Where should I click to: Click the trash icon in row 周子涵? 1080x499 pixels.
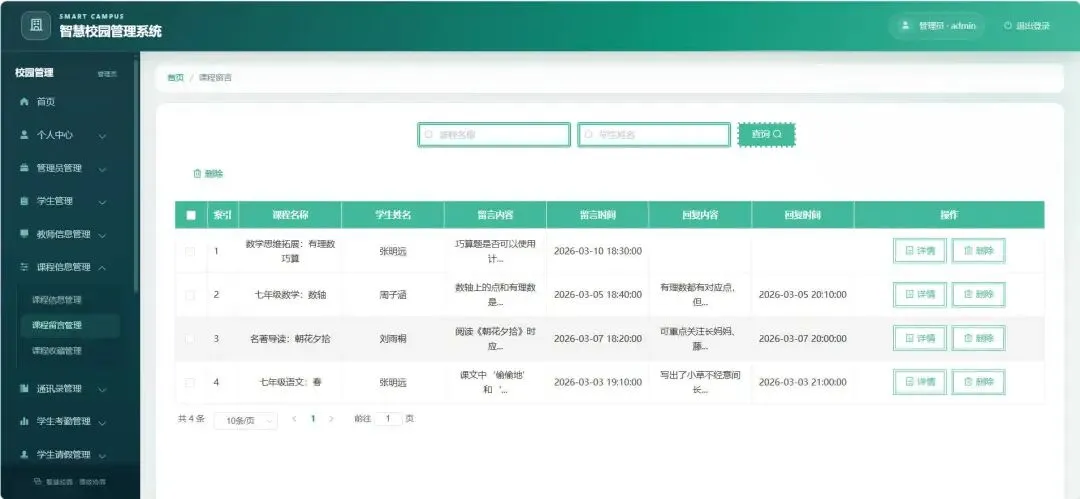[x=968, y=294]
